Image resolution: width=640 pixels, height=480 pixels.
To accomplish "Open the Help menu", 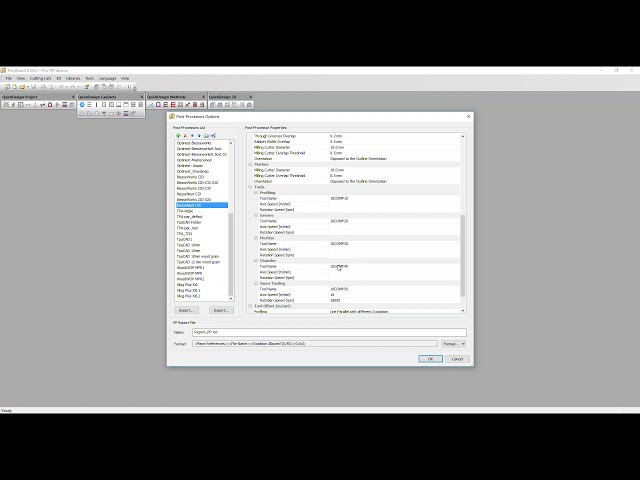I will click(x=125, y=78).
